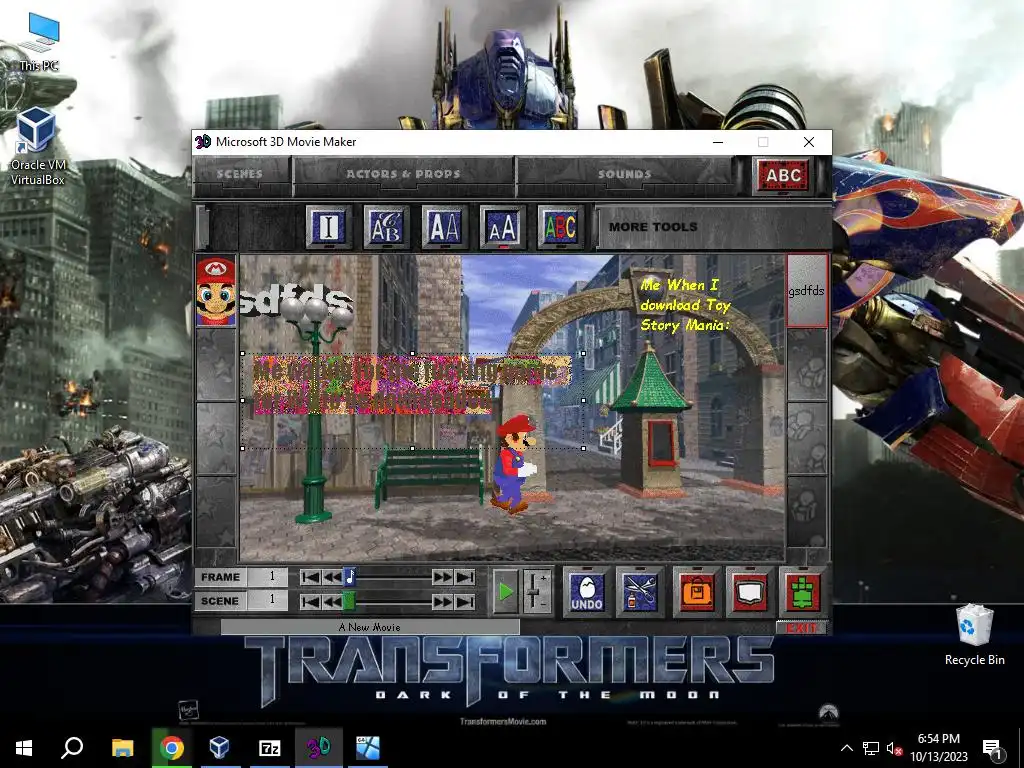The image size is (1024, 768).
Task: Go to next scene
Action: (442, 601)
